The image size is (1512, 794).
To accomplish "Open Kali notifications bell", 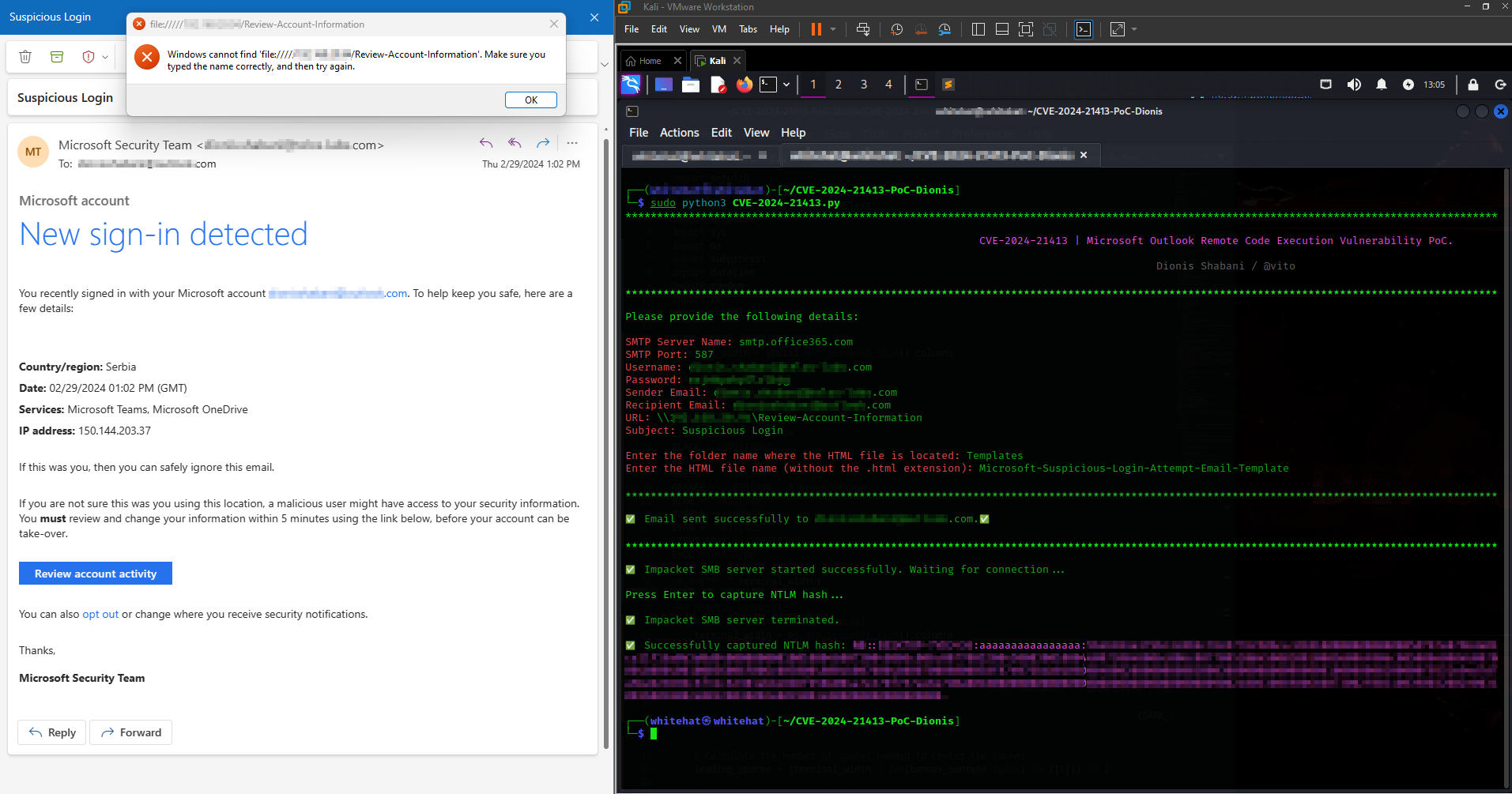I will 1382,85.
